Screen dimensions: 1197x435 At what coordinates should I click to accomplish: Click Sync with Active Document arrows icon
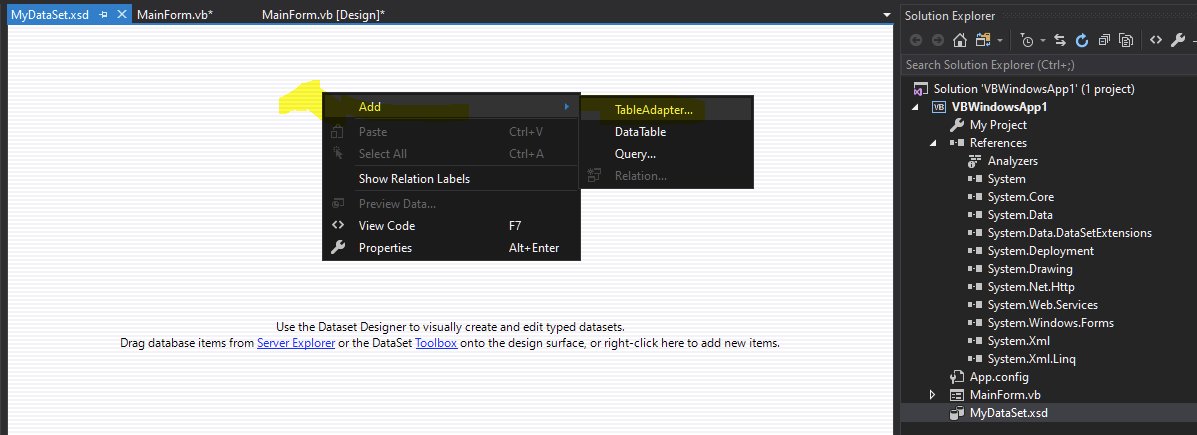pyautogui.click(x=1060, y=40)
